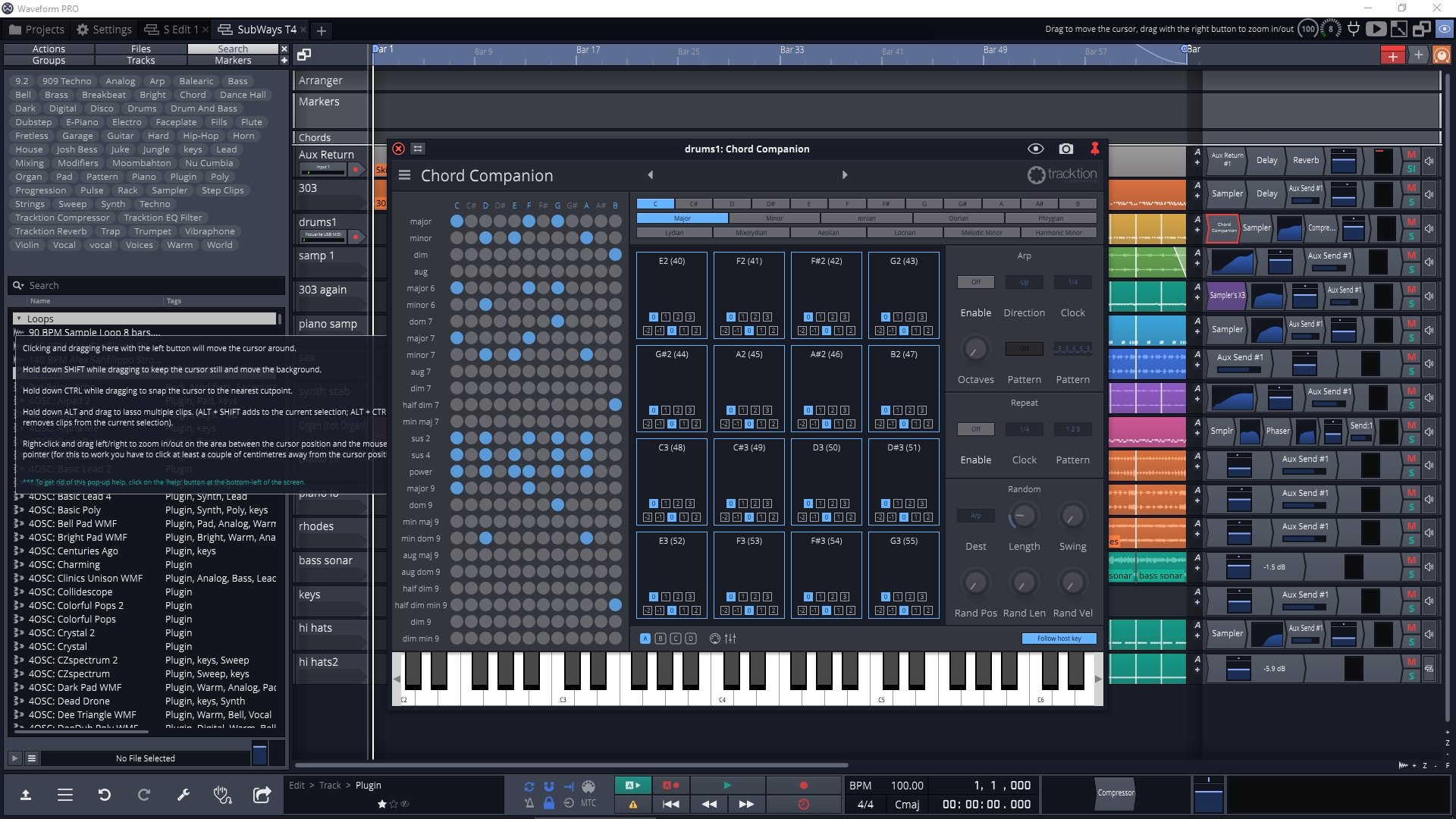Switch to the Settings tab

pos(104,30)
